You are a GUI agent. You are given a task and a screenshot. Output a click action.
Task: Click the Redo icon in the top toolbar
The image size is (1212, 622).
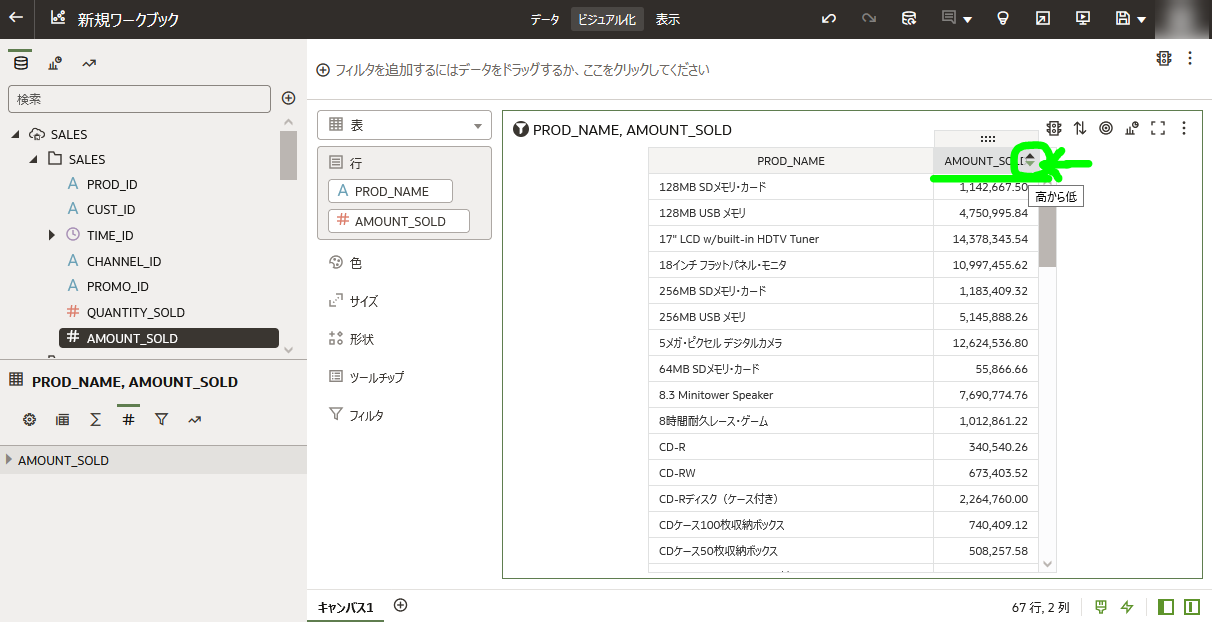tap(868, 19)
